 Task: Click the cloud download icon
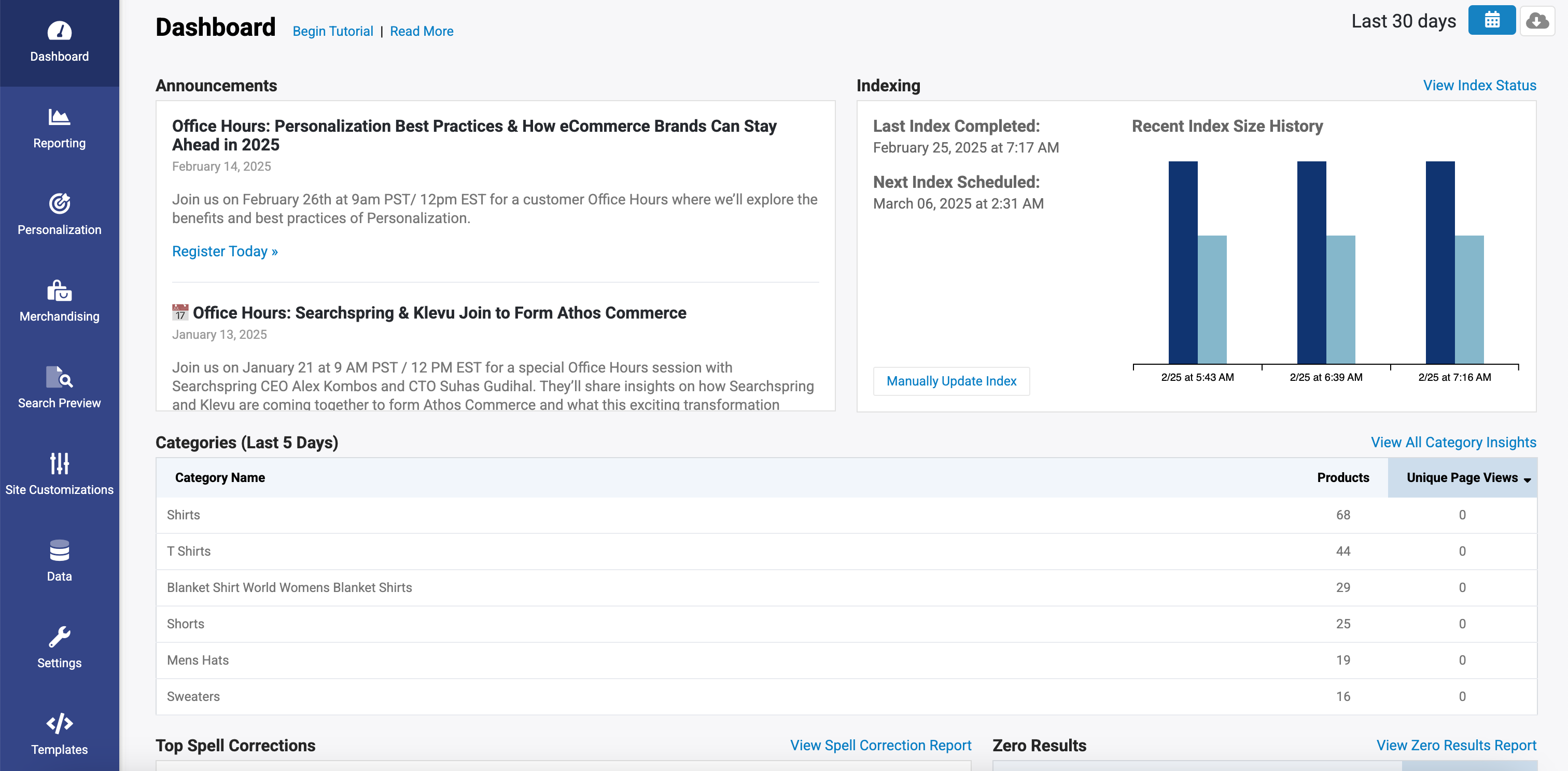coord(1536,21)
